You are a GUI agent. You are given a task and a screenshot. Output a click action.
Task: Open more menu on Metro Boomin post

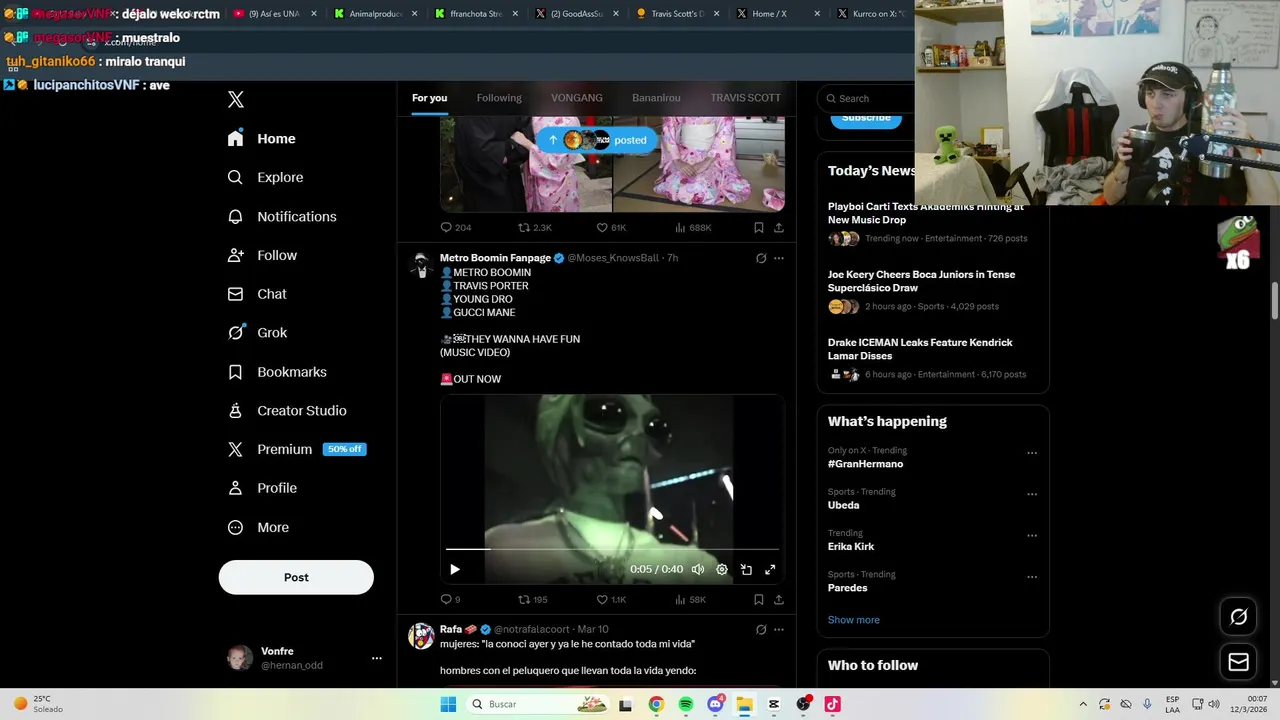779,258
